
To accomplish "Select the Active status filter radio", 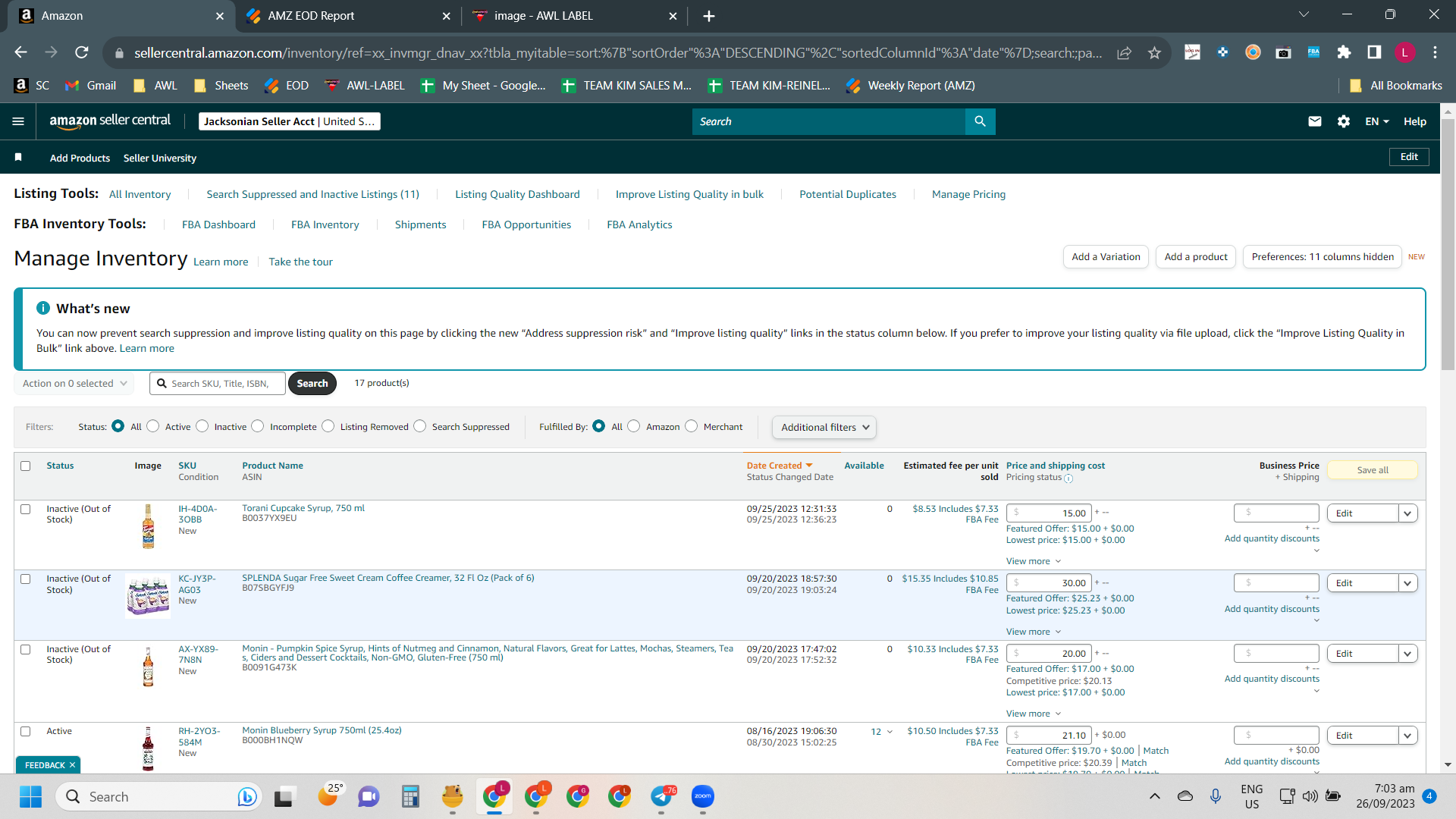I will click(153, 426).
